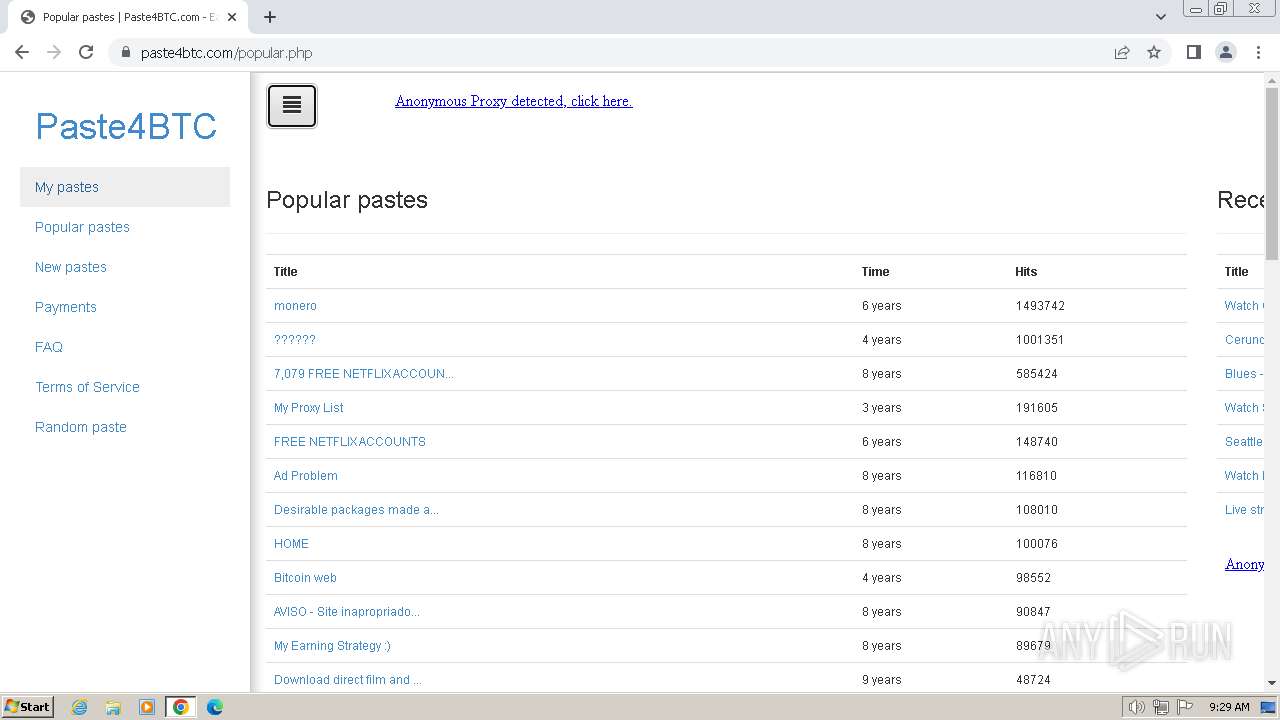
Task: Select hits value 1493742
Action: pos(1040,306)
